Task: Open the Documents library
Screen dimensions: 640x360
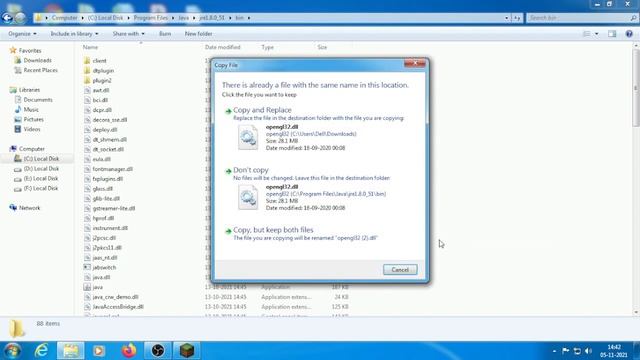Action: point(38,100)
